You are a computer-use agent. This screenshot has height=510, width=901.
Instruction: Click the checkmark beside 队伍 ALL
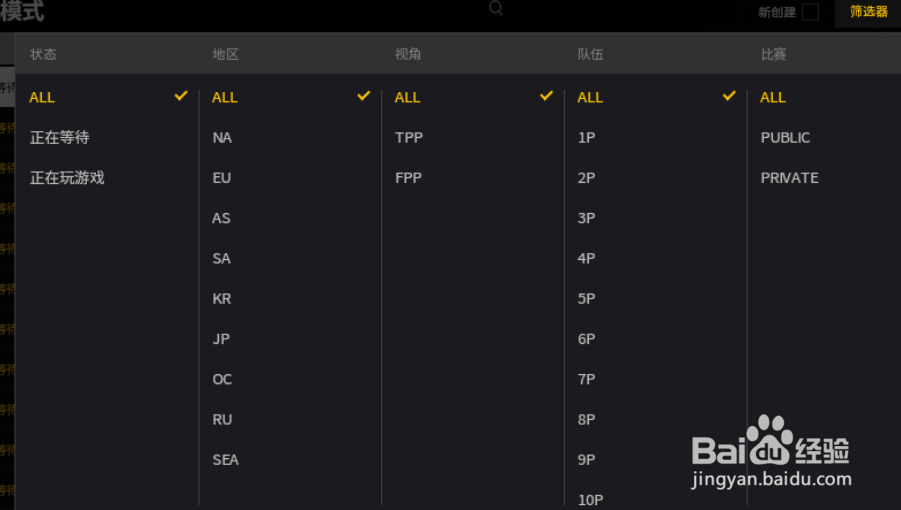click(x=729, y=96)
